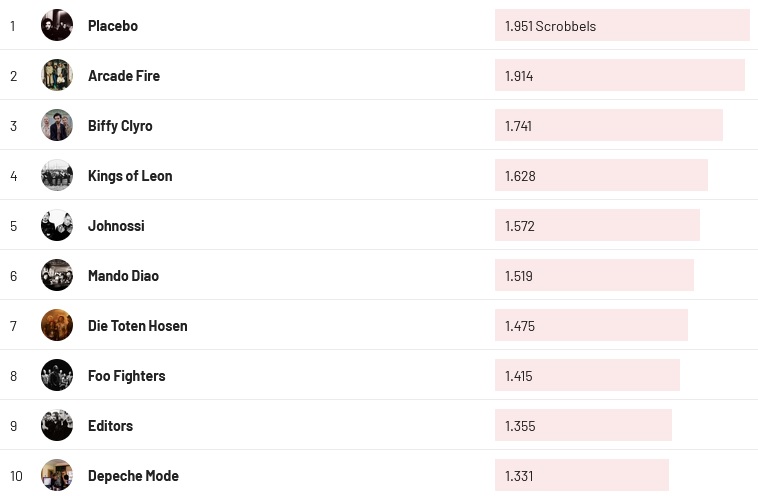Click the Johnossi artist avatar
Image resolution: width=758 pixels, height=496 pixels.
(x=57, y=225)
